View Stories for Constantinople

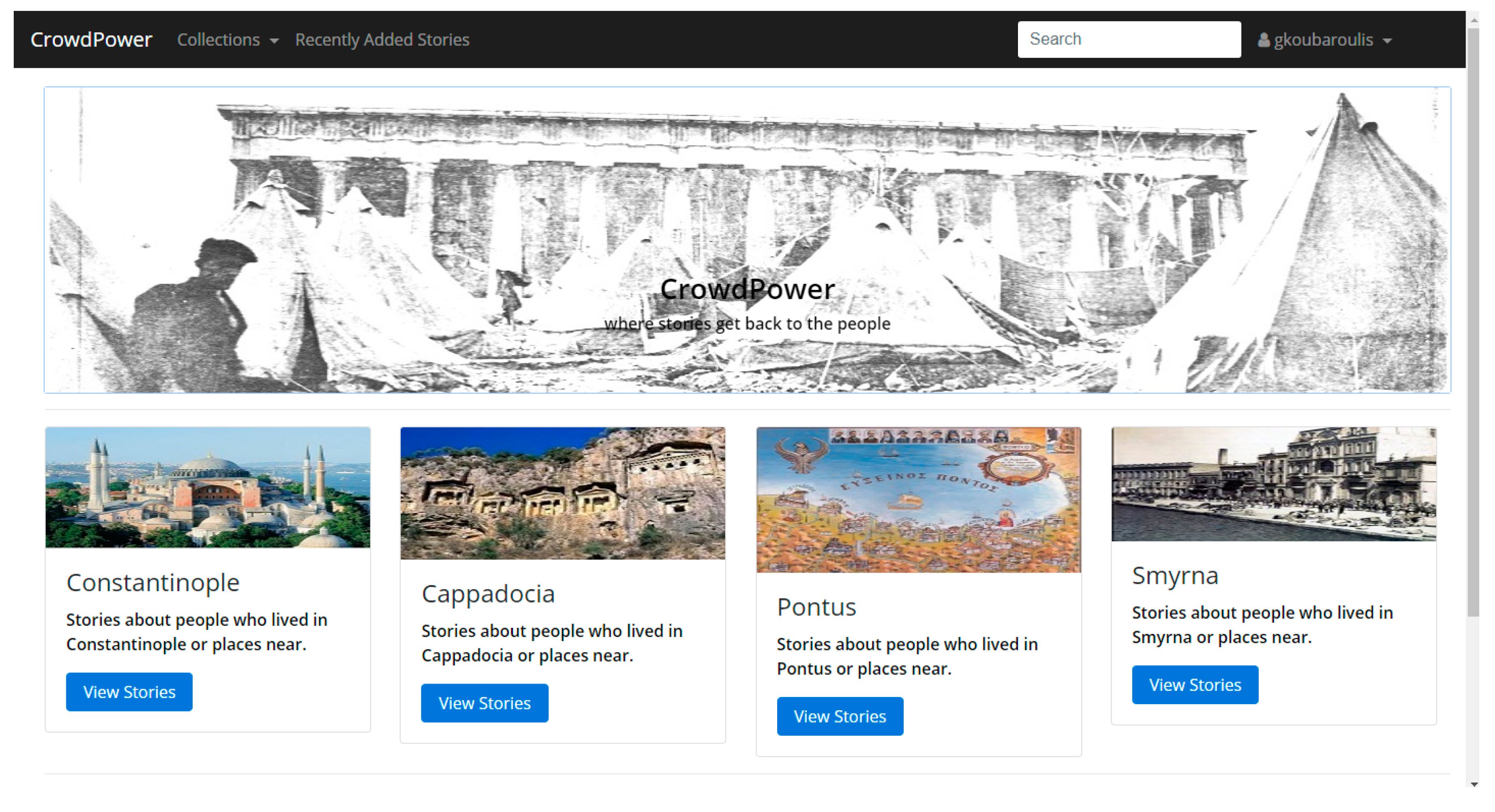(129, 691)
